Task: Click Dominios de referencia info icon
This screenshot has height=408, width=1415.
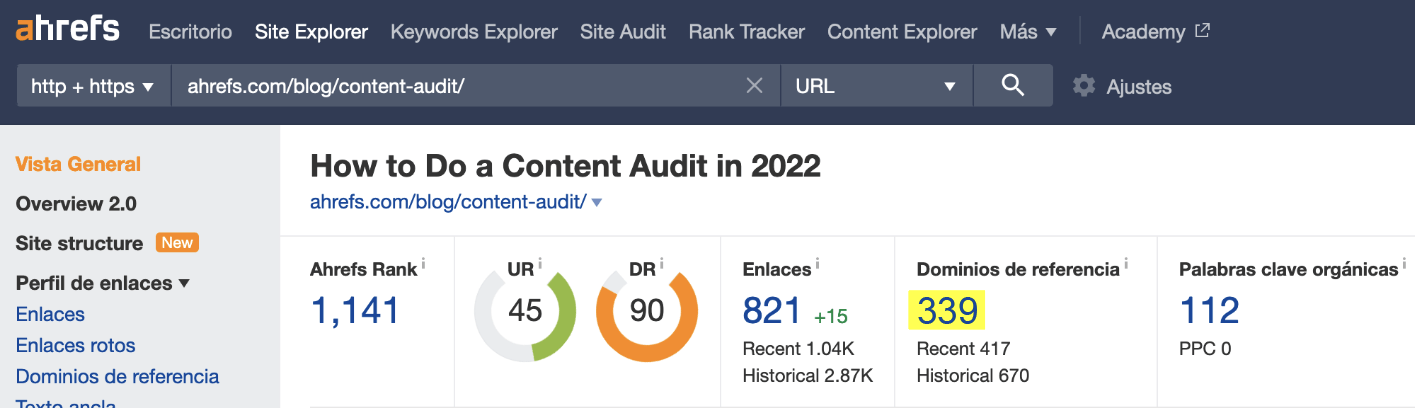Action: click(1126, 264)
